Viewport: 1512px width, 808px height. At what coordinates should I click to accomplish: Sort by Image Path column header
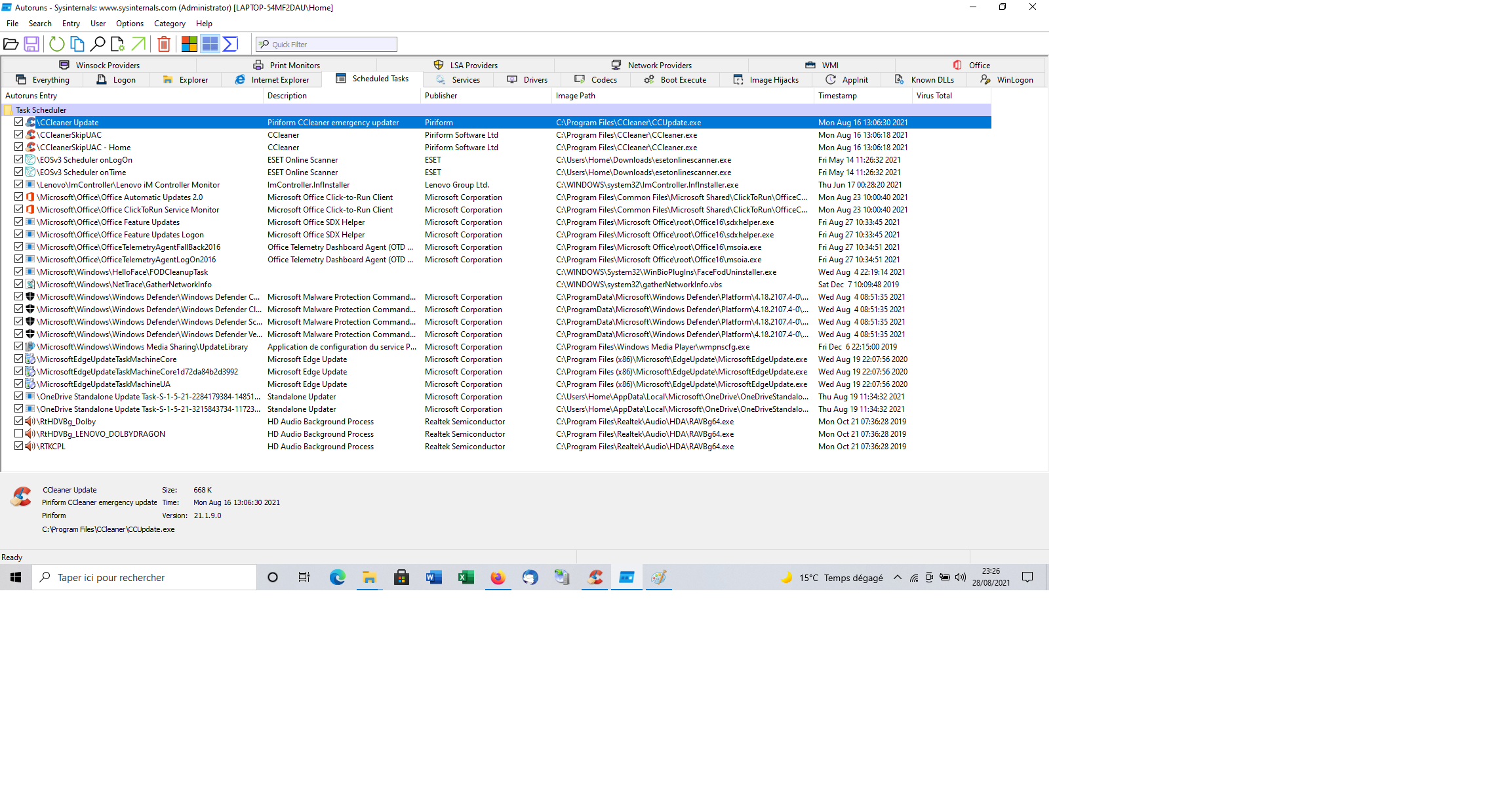[683, 95]
